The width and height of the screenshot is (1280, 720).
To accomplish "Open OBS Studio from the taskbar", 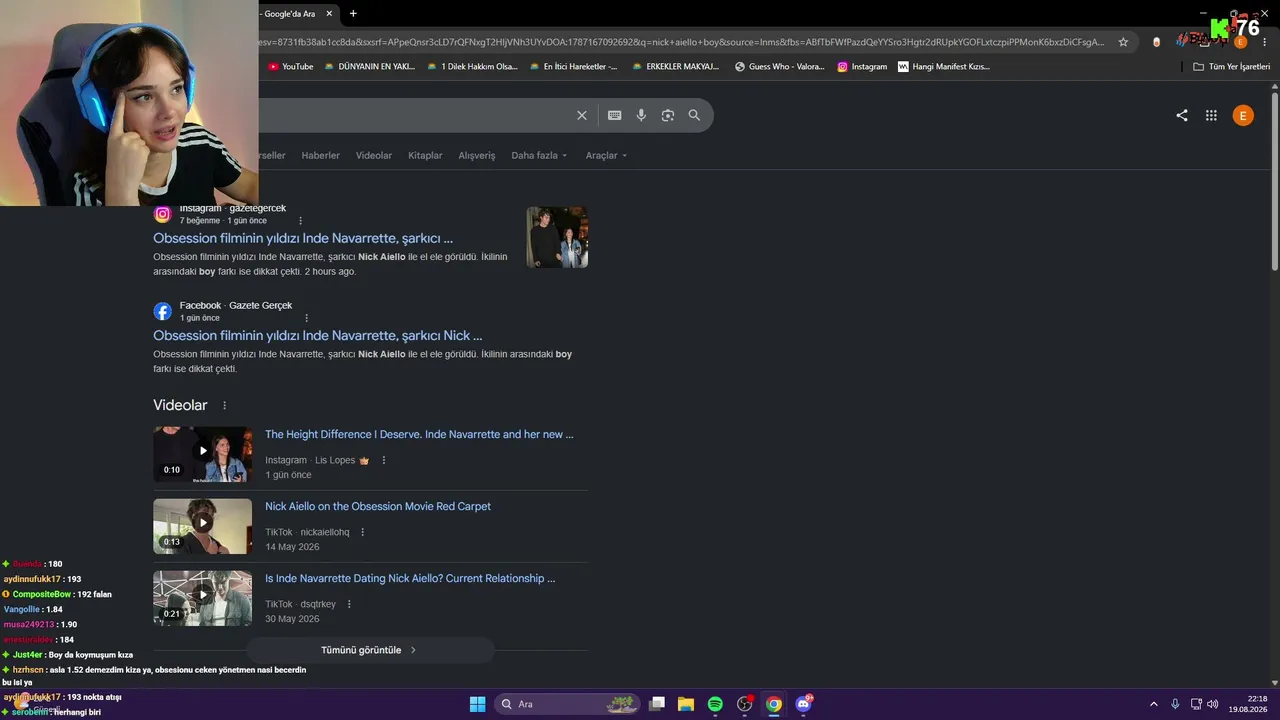I will (745, 704).
